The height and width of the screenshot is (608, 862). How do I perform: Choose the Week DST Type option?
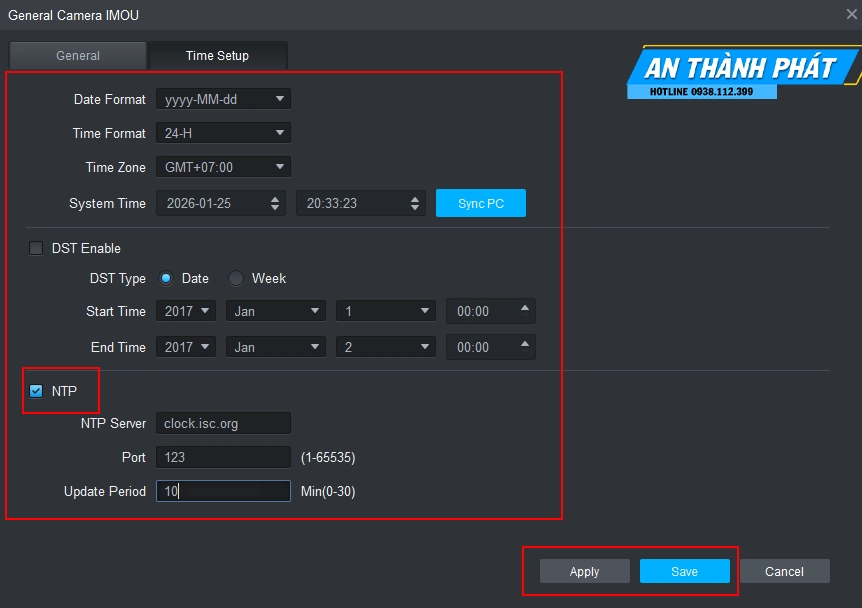click(236, 279)
